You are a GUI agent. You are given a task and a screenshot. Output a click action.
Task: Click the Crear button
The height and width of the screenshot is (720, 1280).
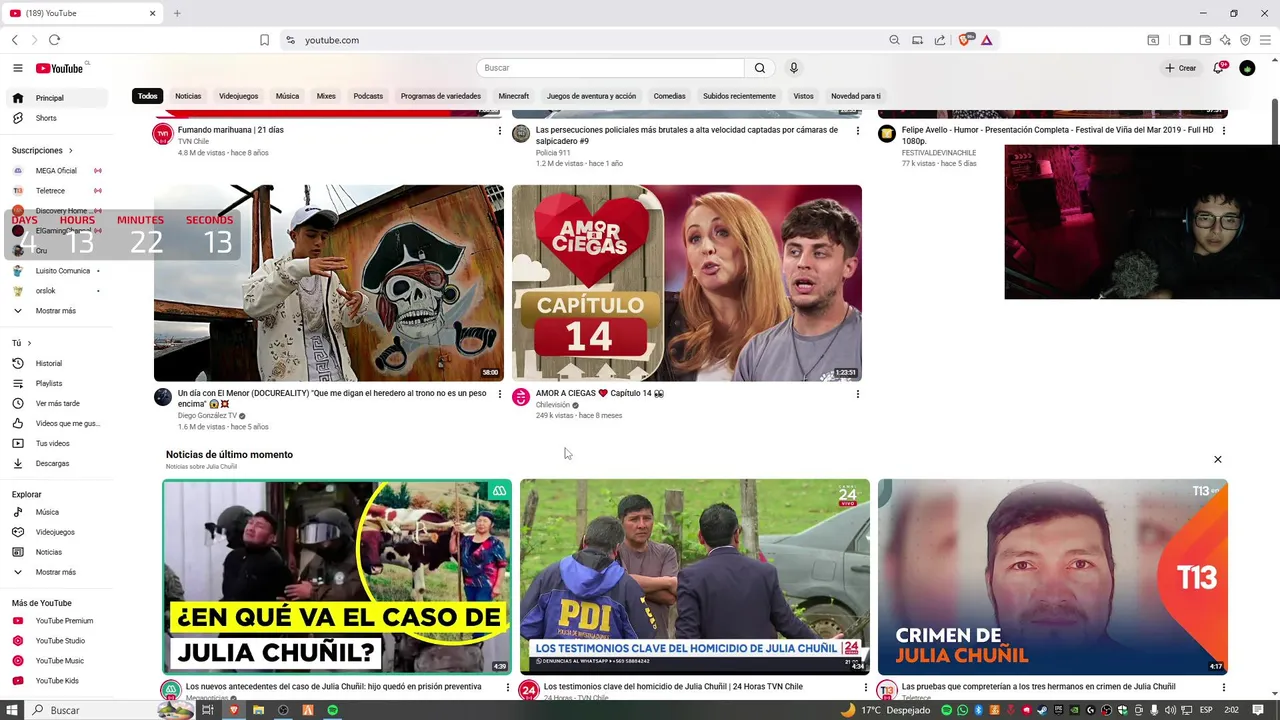tap(1181, 68)
